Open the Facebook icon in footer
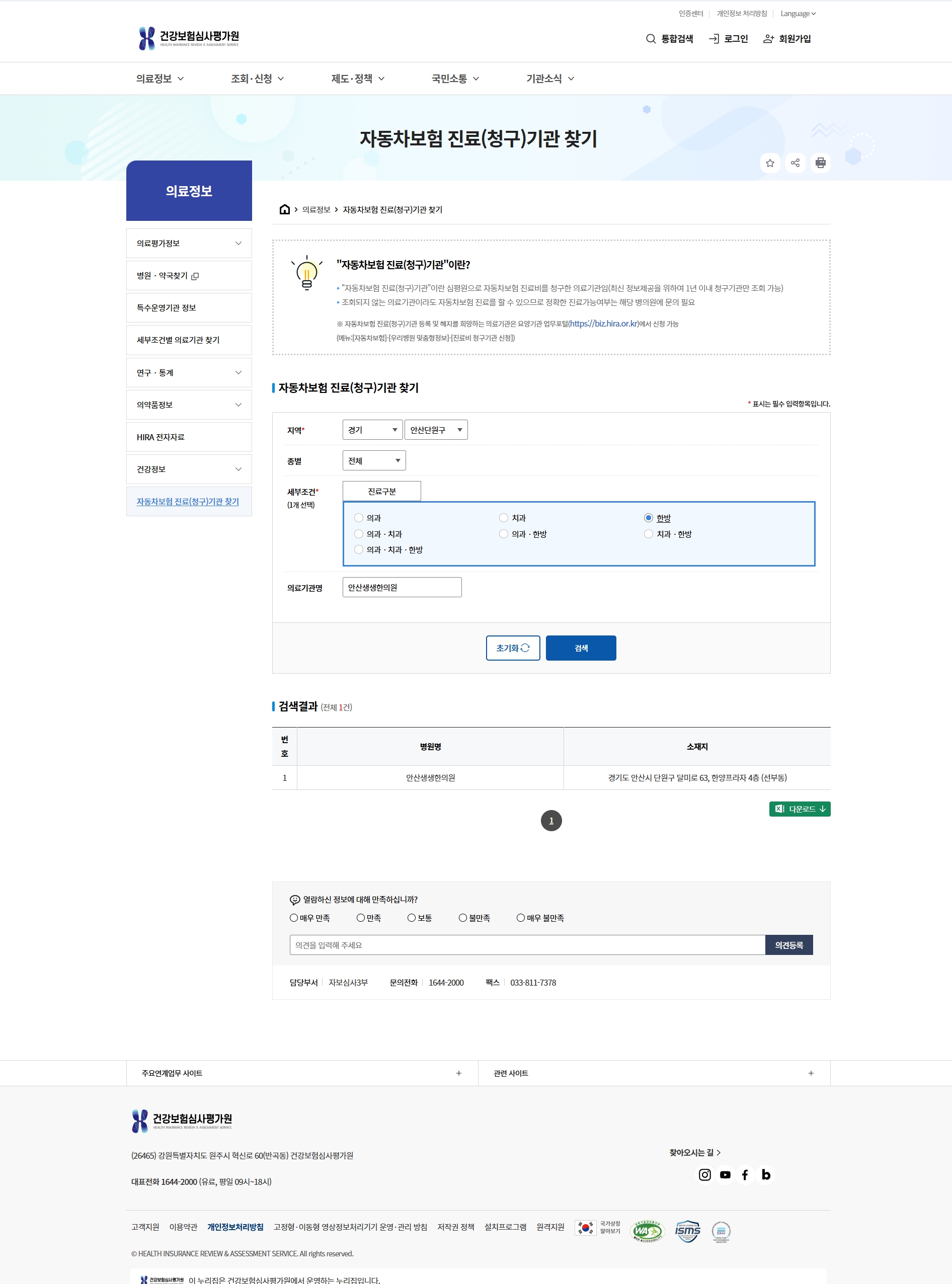The width and height of the screenshot is (952, 1284). (x=745, y=1174)
